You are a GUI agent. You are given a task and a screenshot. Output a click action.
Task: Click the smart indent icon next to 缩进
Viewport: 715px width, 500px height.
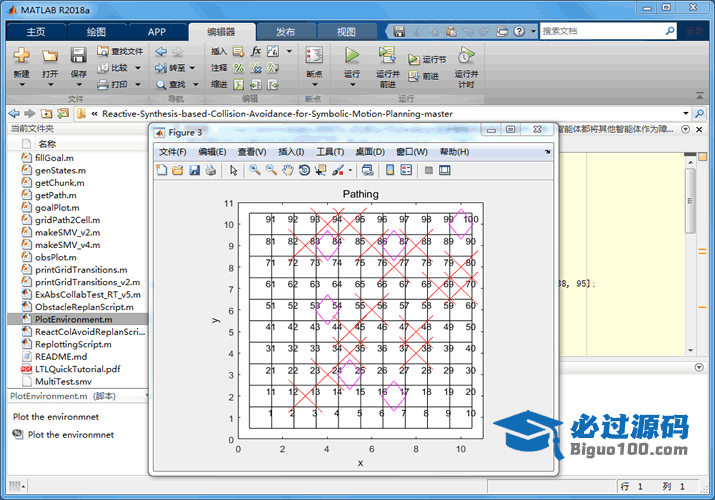tap(238, 84)
